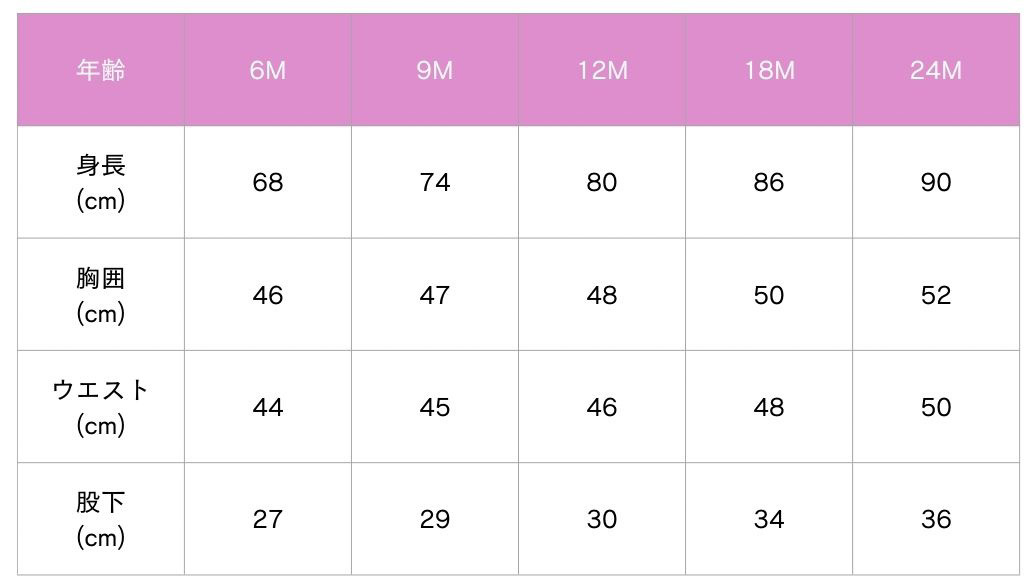Click the 年齢 header cell
Screen dimensions: 1032x588
tap(101, 70)
